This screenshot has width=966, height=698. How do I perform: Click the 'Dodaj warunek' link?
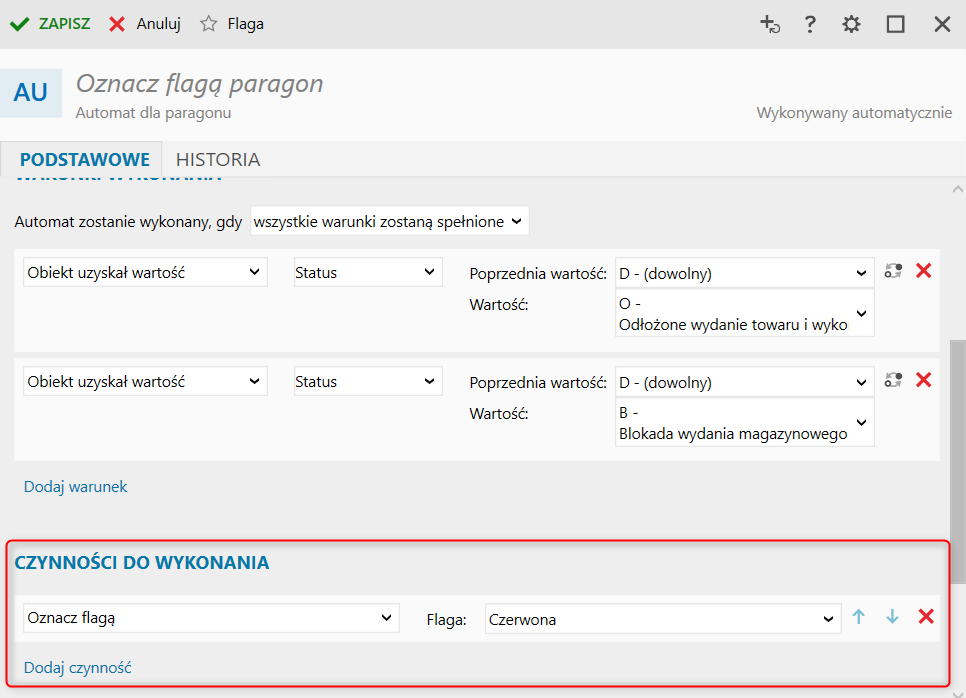tap(75, 487)
